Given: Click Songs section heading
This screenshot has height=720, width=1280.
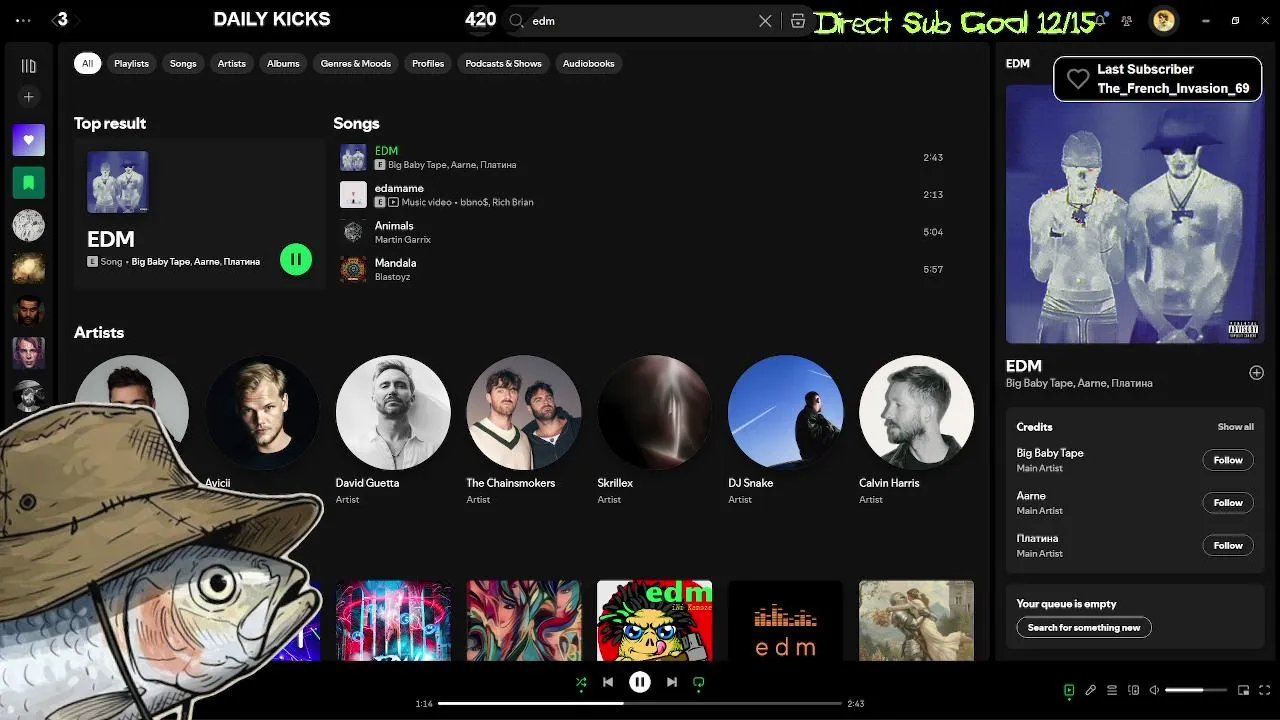Looking at the screenshot, I should (x=356, y=124).
